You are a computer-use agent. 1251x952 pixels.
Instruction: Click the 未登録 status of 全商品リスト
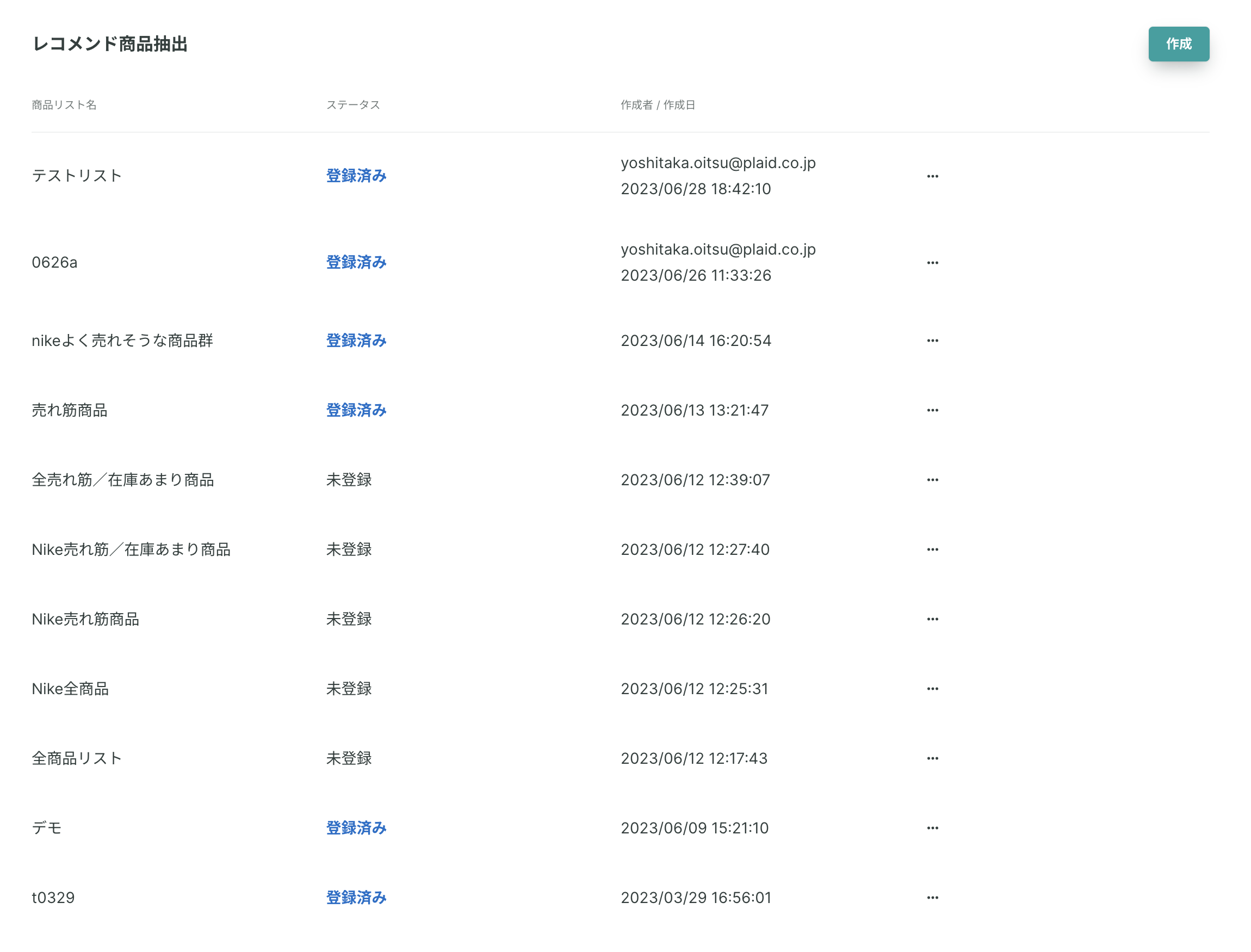pyautogui.click(x=349, y=758)
